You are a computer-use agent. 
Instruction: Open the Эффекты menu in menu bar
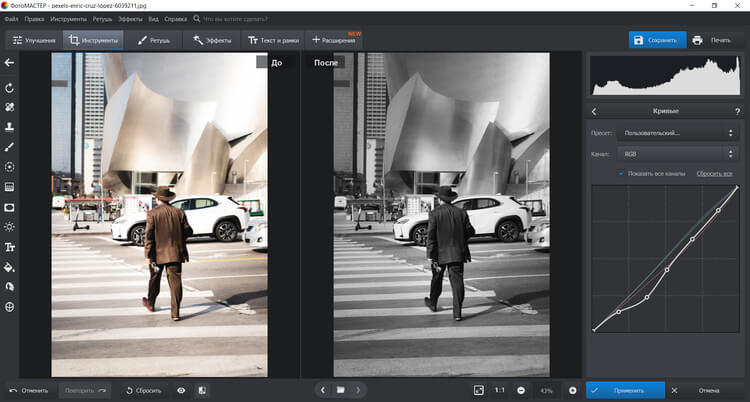click(130, 19)
